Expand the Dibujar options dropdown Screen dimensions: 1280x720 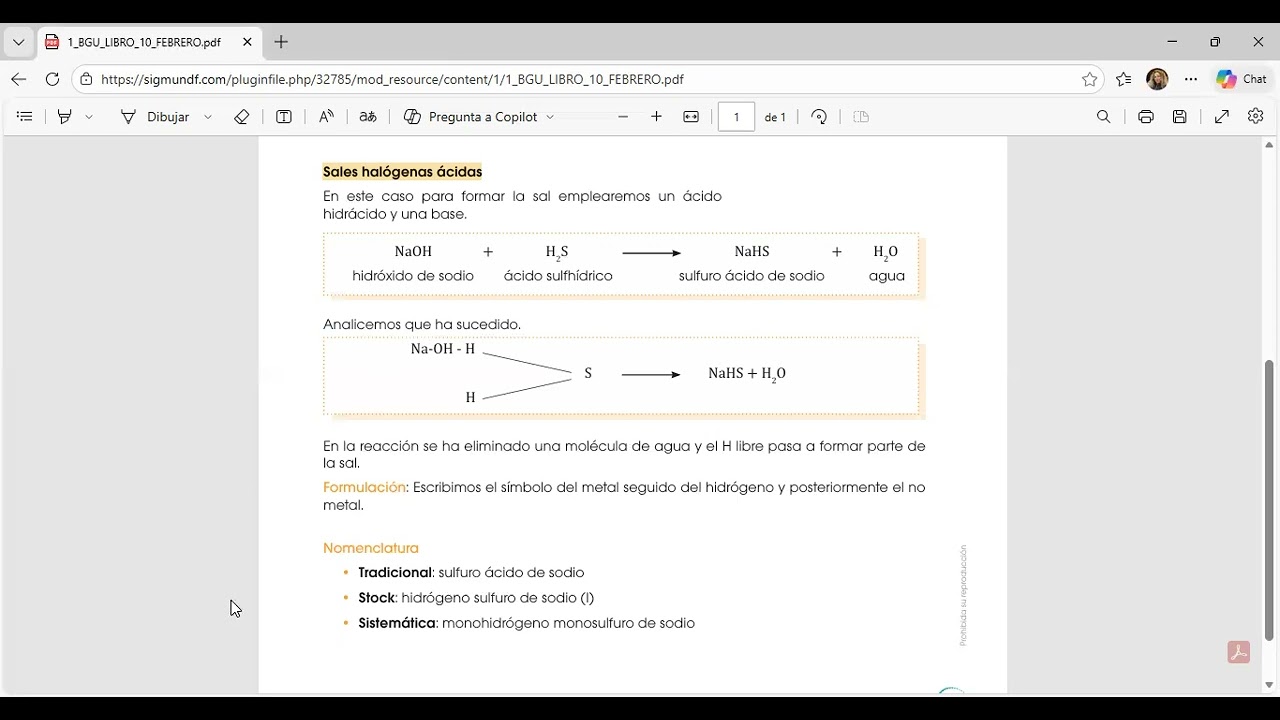tap(208, 117)
